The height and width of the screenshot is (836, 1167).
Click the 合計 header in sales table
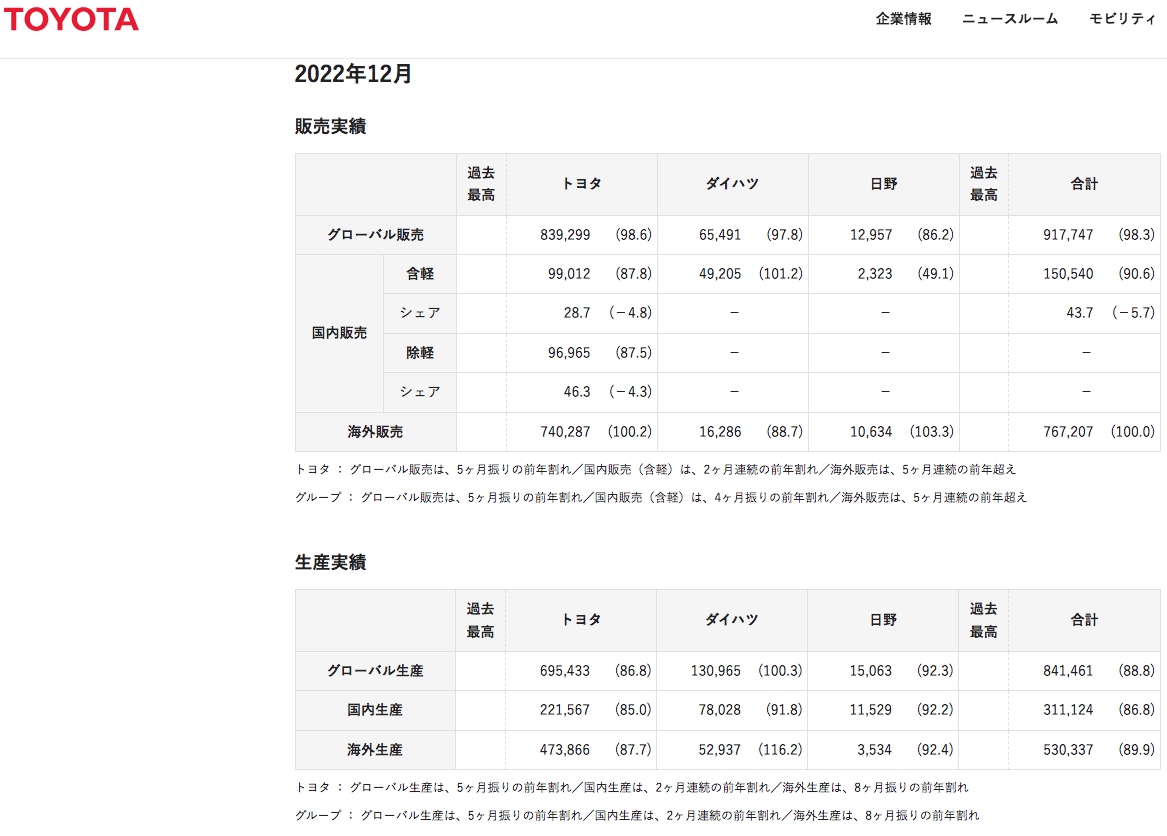[1084, 184]
